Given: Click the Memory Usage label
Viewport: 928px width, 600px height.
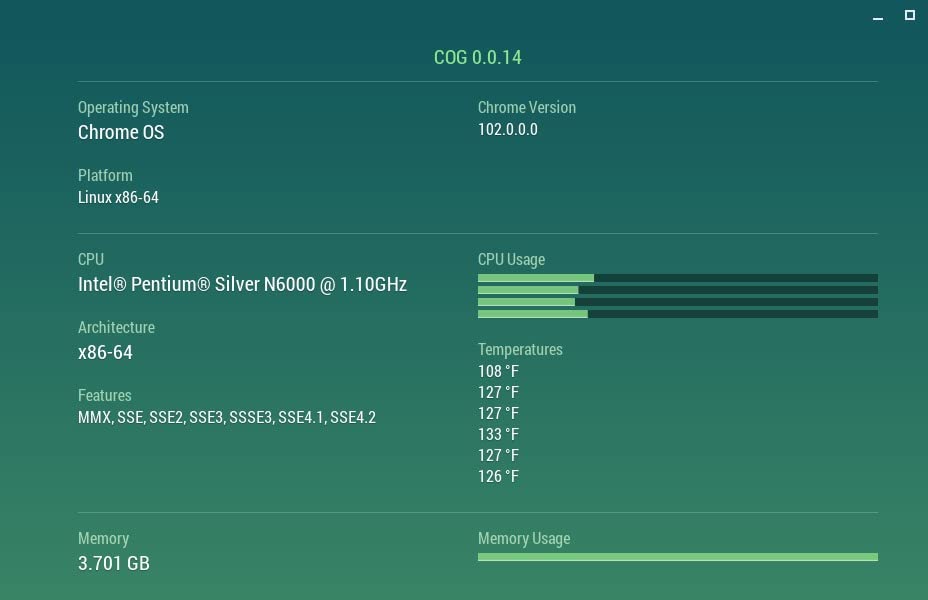Looking at the screenshot, I should click(524, 539).
